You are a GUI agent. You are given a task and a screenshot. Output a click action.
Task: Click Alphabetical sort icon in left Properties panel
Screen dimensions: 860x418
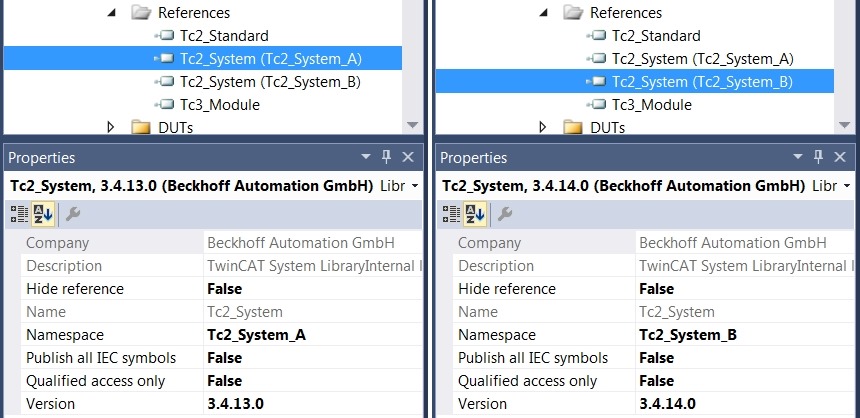(x=44, y=214)
